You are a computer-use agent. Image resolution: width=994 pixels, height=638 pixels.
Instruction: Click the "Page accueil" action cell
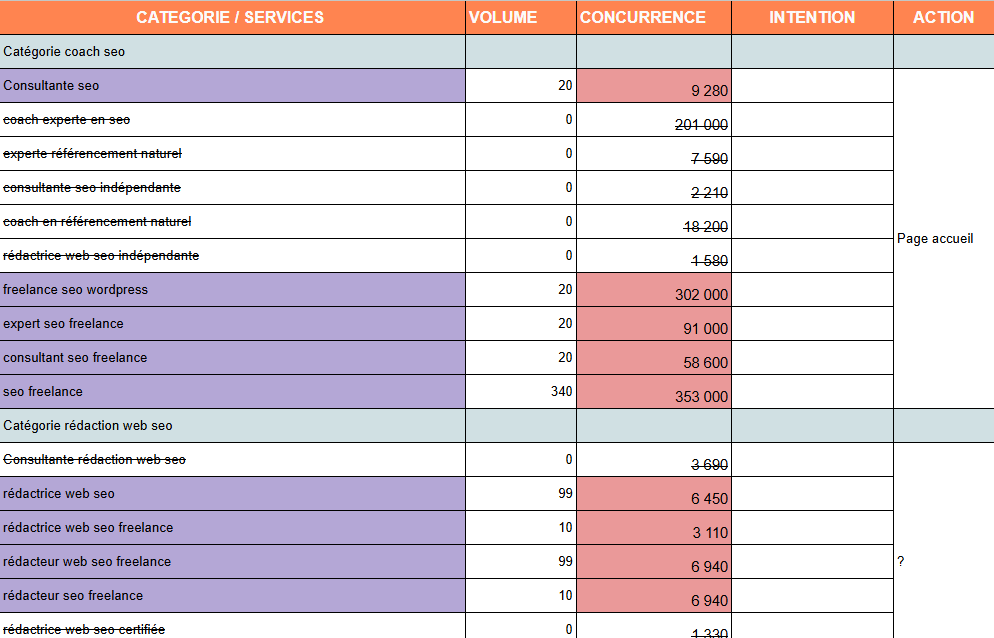pyautogui.click(x=942, y=239)
